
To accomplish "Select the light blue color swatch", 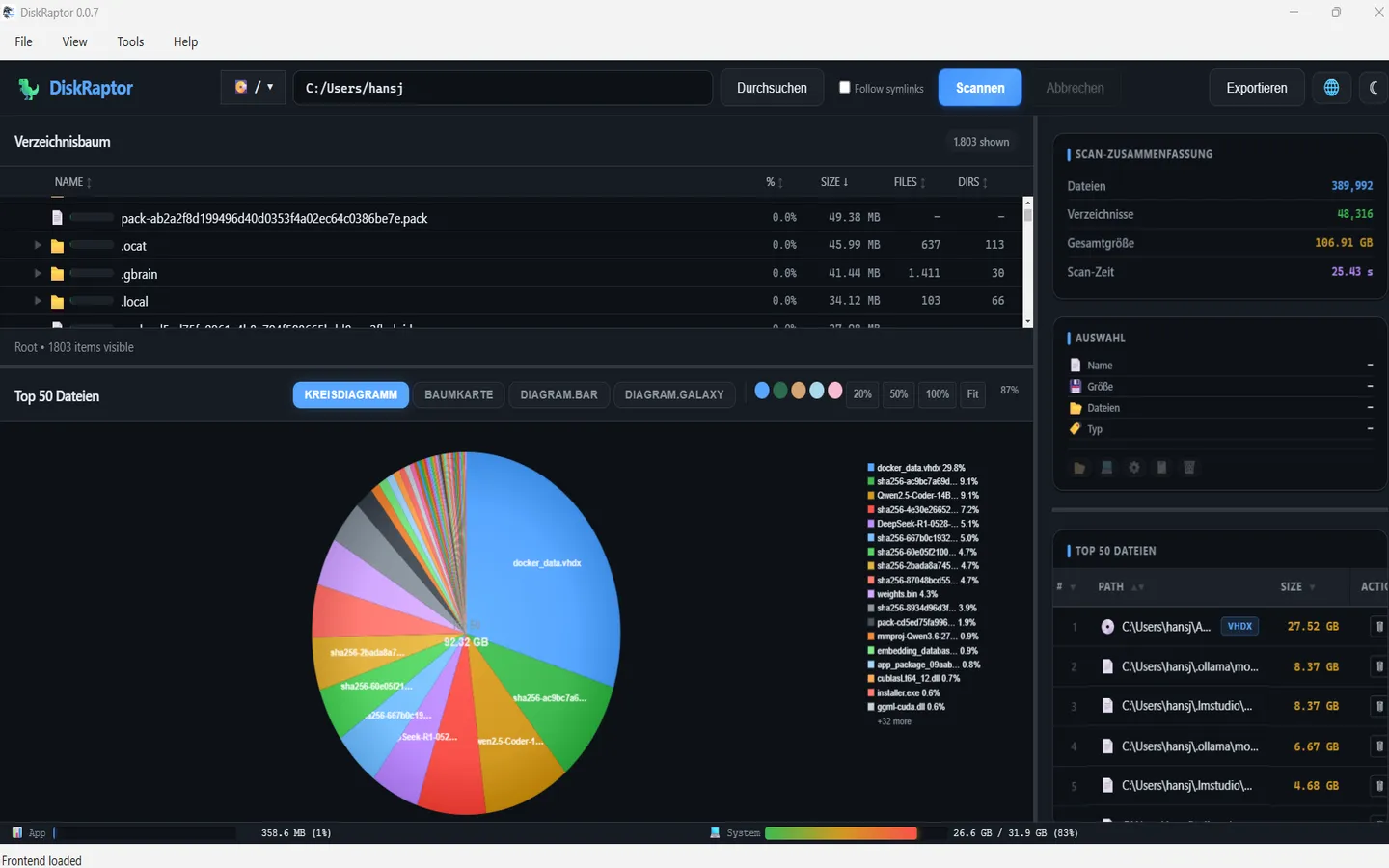I will 817,391.
